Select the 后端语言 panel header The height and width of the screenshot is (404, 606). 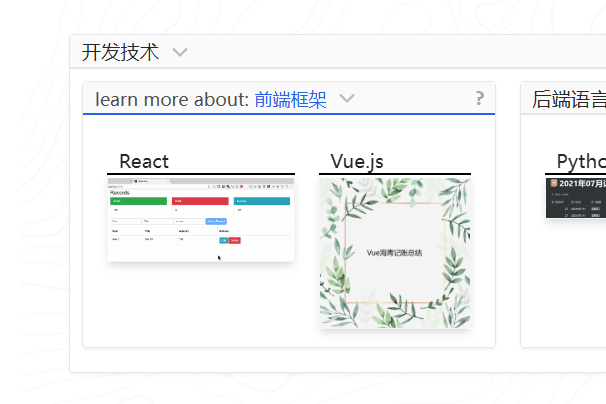569,99
